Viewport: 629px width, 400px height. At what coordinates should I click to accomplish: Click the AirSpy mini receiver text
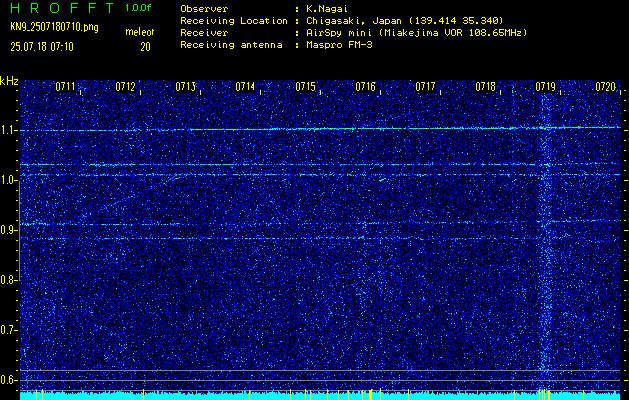[416, 33]
